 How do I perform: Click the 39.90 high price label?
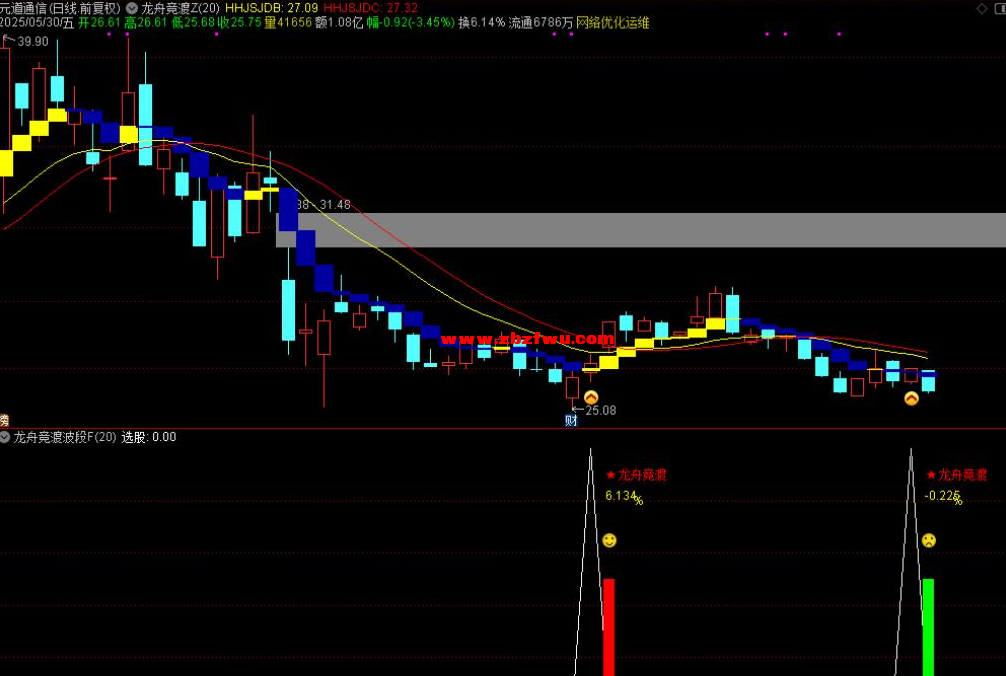pyautogui.click(x=33, y=42)
